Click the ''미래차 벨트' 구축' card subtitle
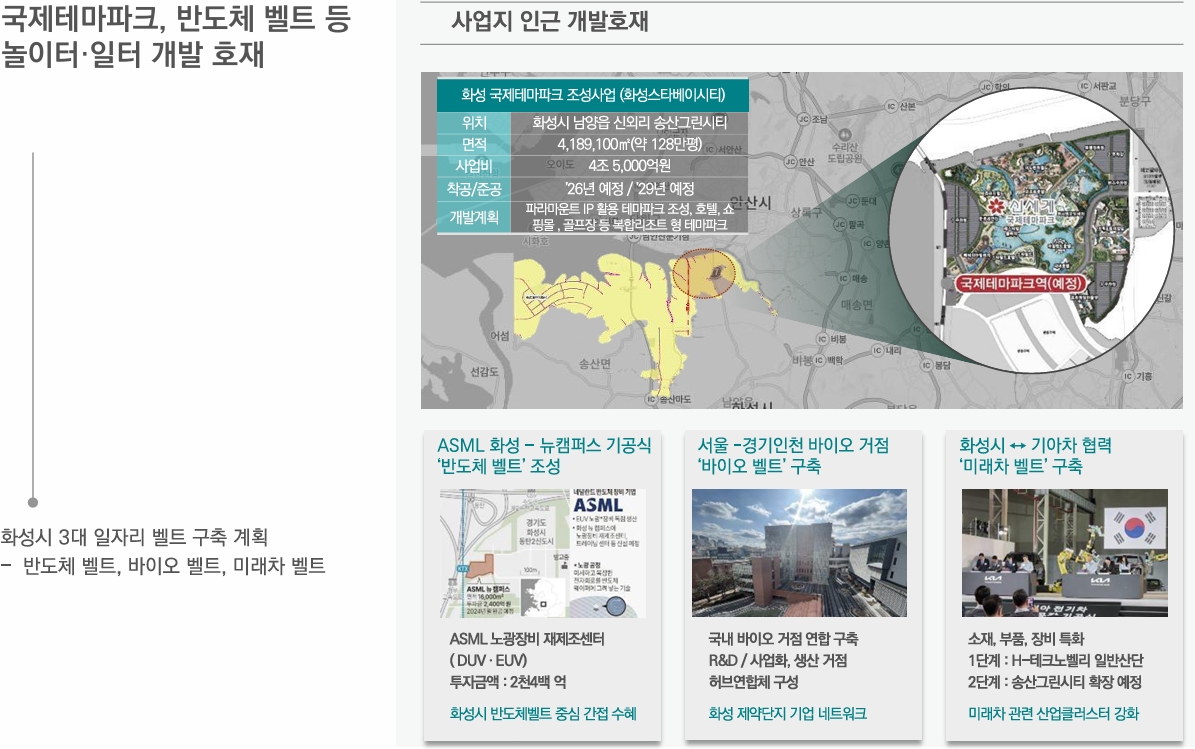The image size is (1195, 749). click(1020, 466)
